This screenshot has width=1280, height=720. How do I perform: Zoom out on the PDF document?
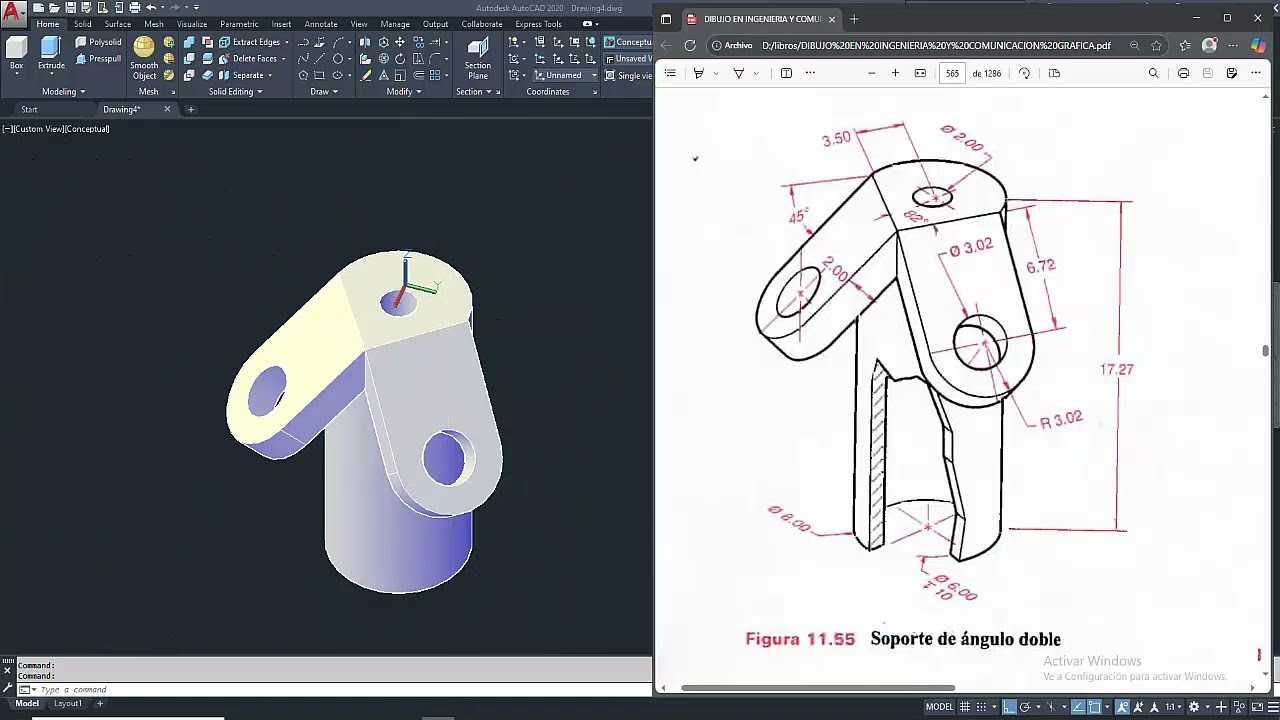871,73
